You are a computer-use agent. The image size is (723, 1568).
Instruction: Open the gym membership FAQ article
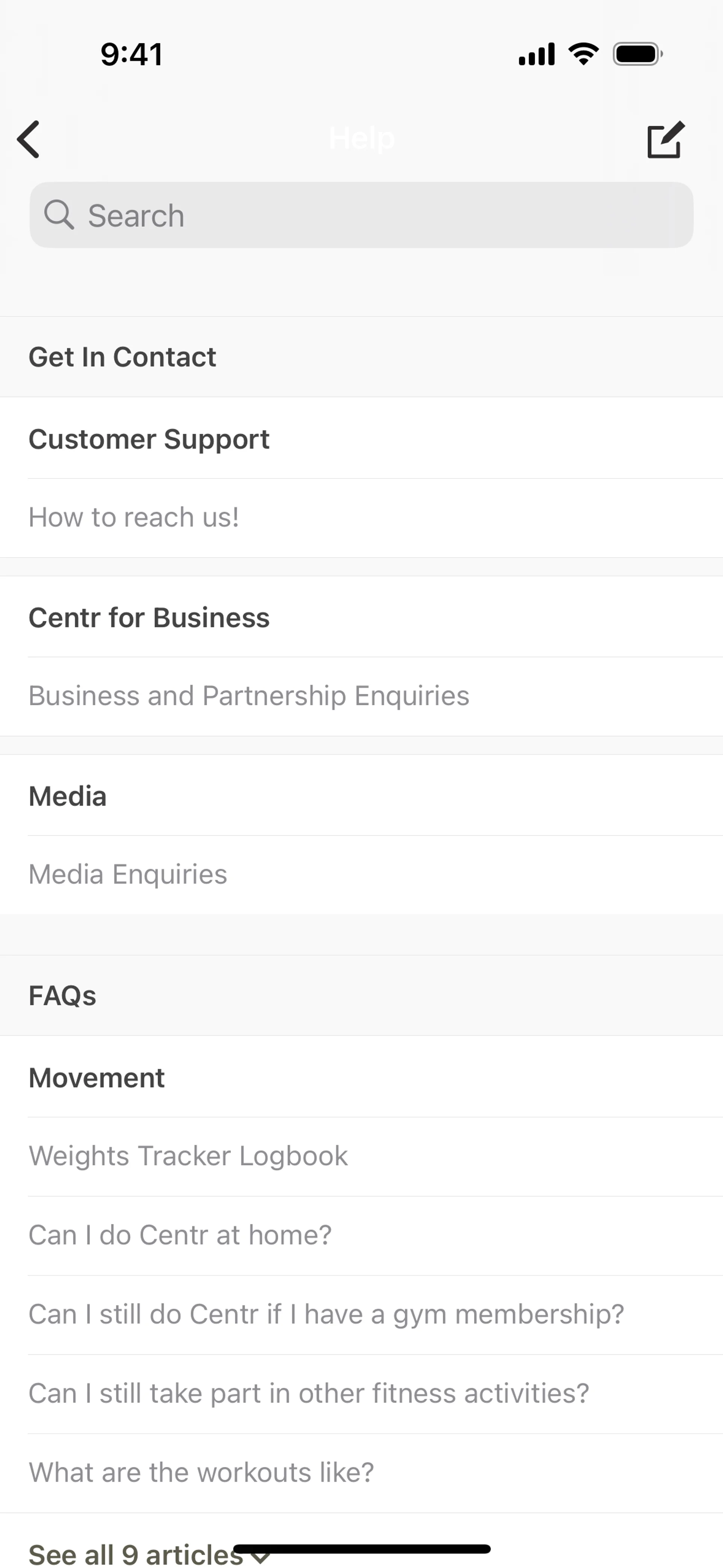(326, 1314)
